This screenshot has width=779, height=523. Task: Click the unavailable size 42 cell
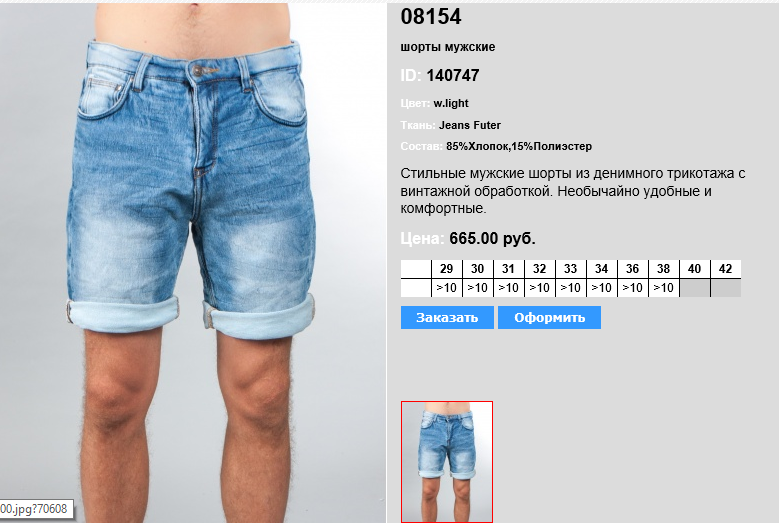pyautogui.click(x=726, y=269)
